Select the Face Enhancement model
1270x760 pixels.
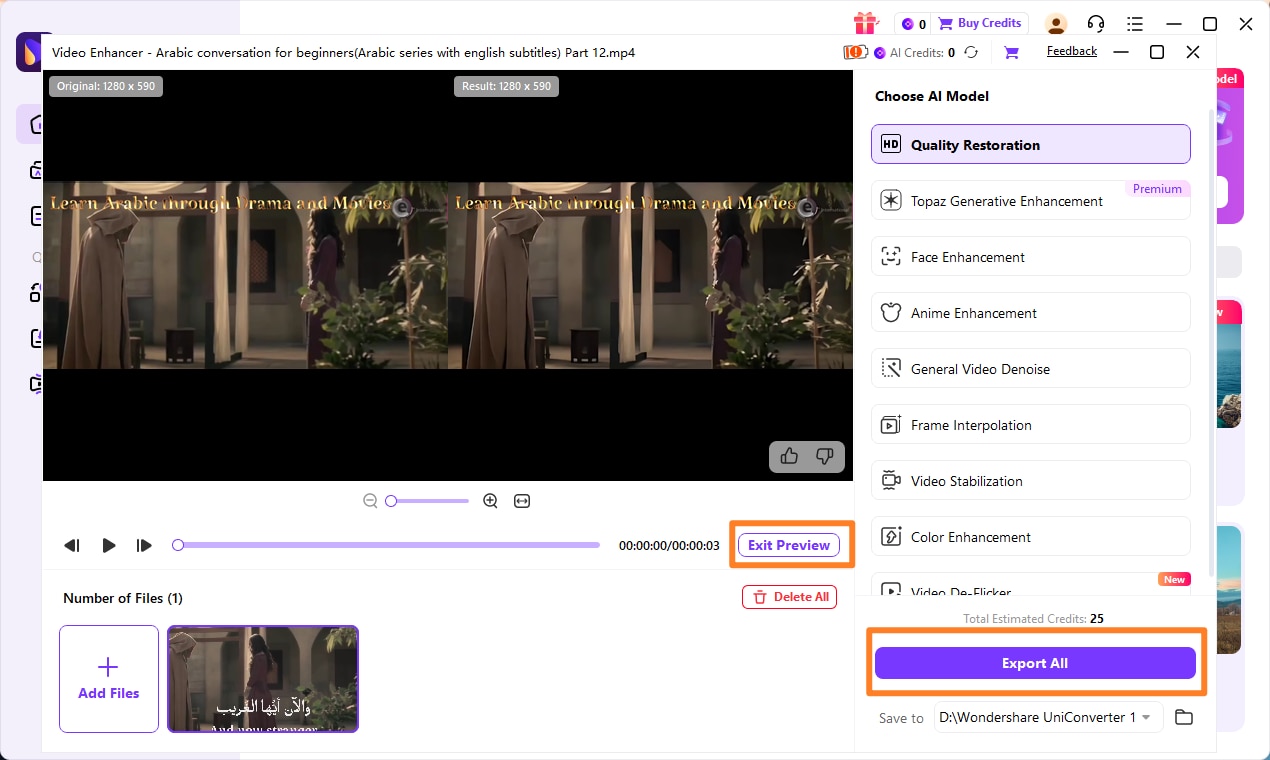(1031, 257)
